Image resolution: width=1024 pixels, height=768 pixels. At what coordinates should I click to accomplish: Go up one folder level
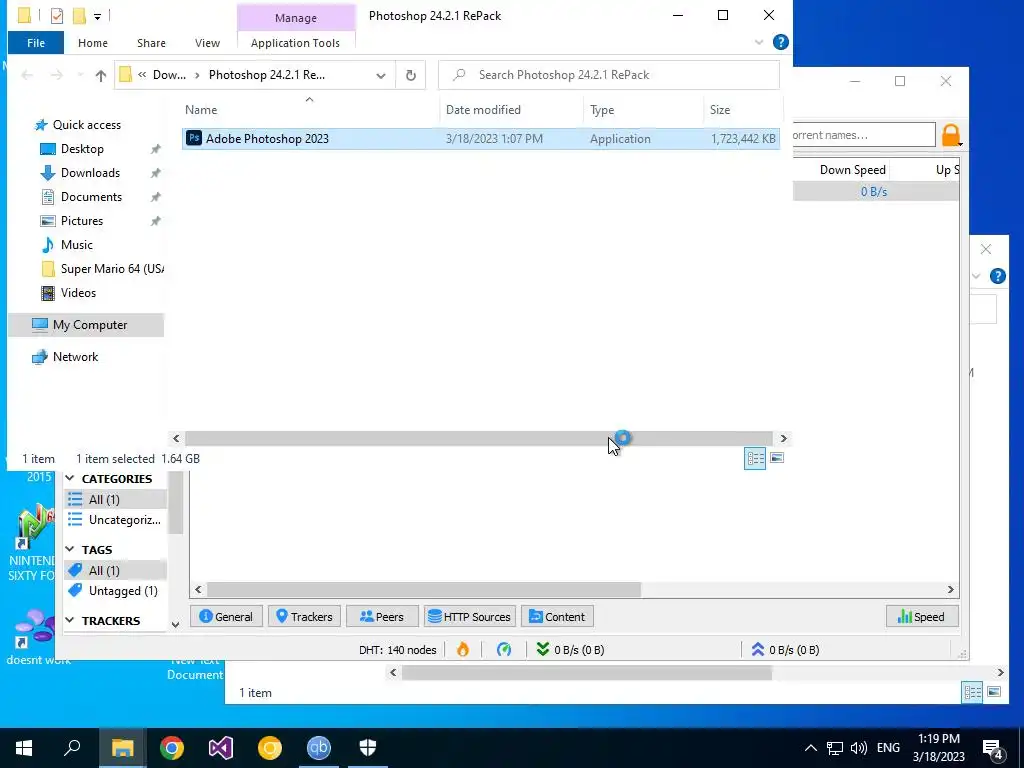(x=101, y=75)
